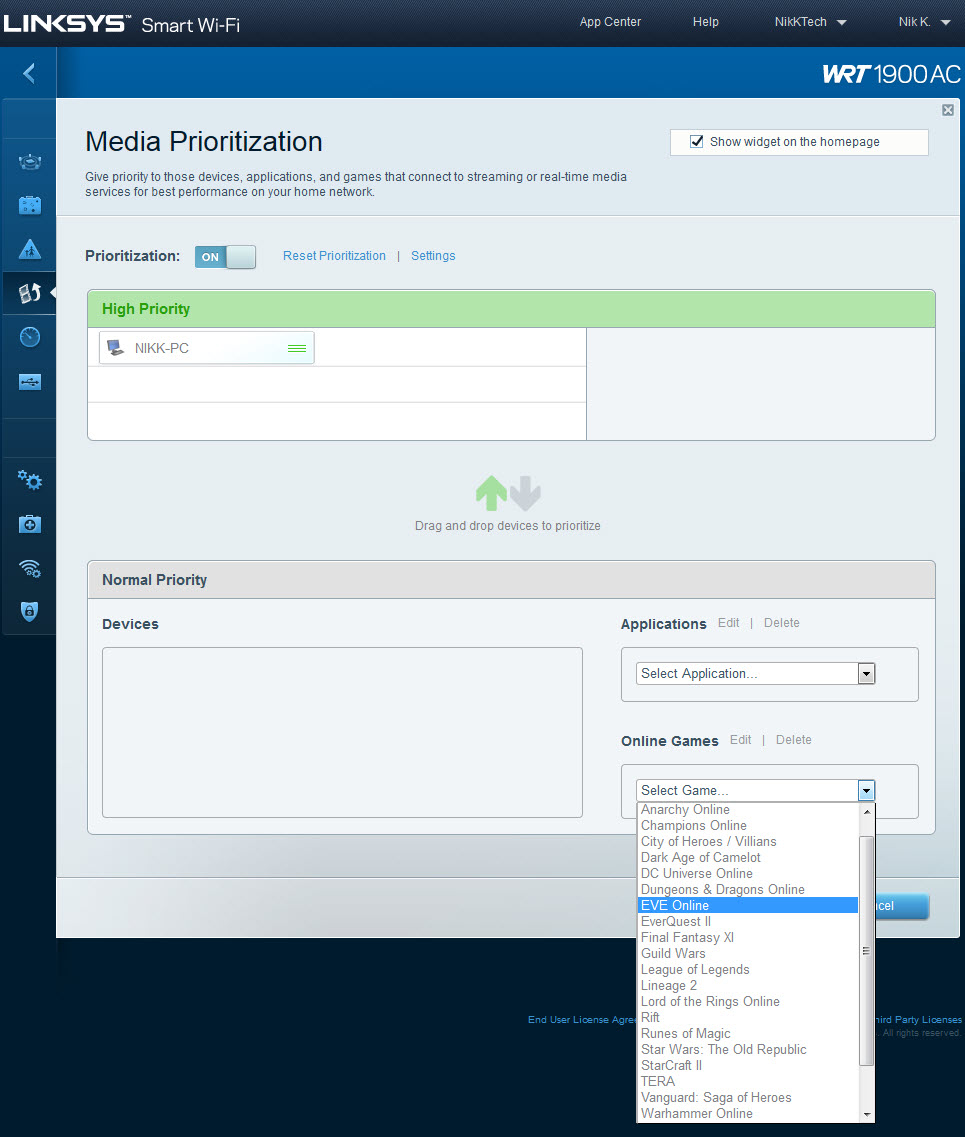
Task: Toggle Prioritization ON switch
Action: coord(225,257)
